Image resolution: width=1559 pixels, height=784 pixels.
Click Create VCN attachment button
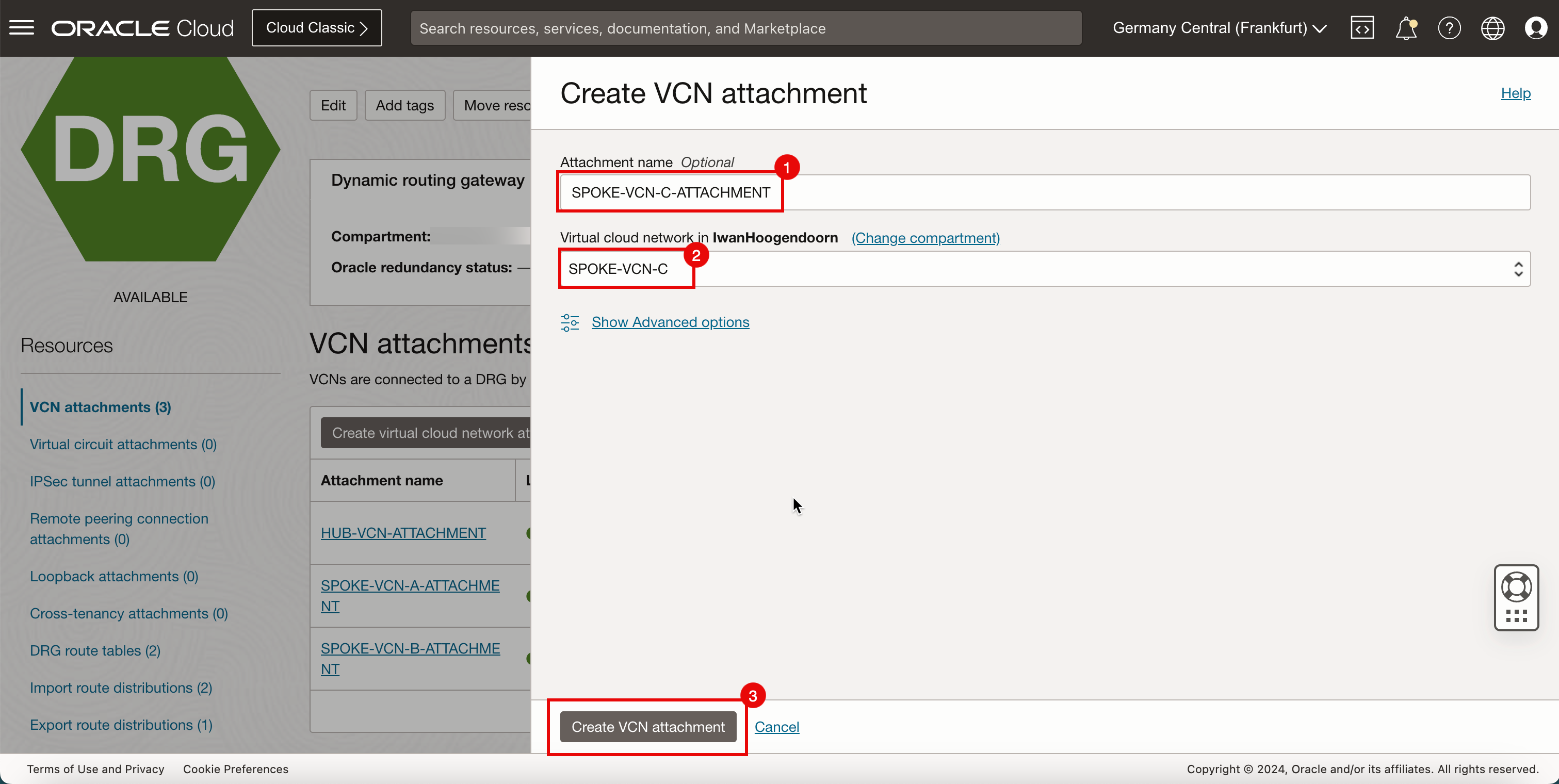point(648,727)
